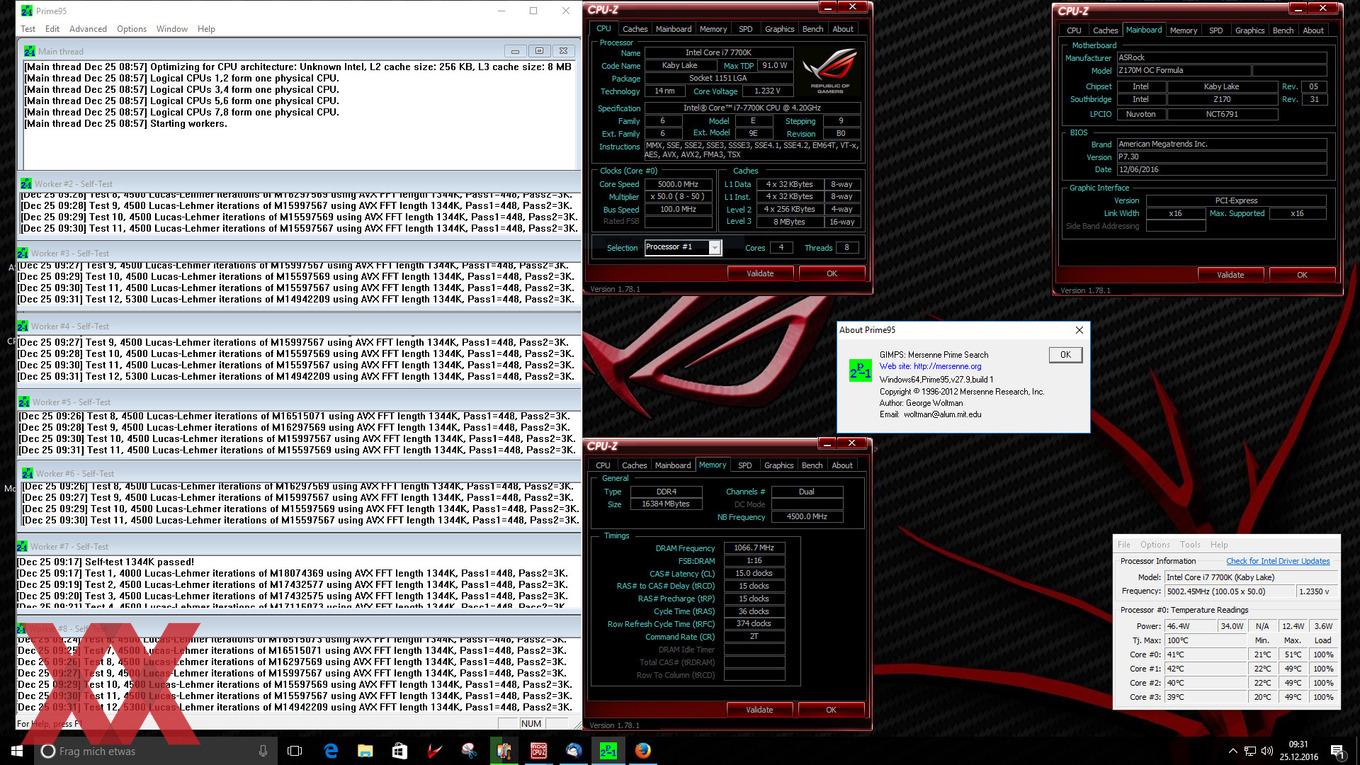Click the red checkmark taskbar icon
This screenshot has height=765, width=1360.
click(x=434, y=750)
